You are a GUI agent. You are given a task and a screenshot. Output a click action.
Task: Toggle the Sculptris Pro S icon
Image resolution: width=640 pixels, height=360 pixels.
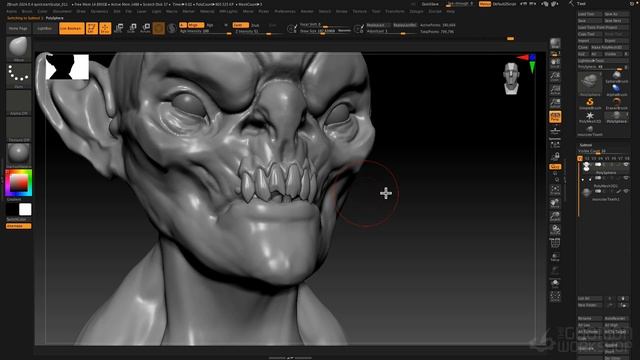tap(172, 28)
